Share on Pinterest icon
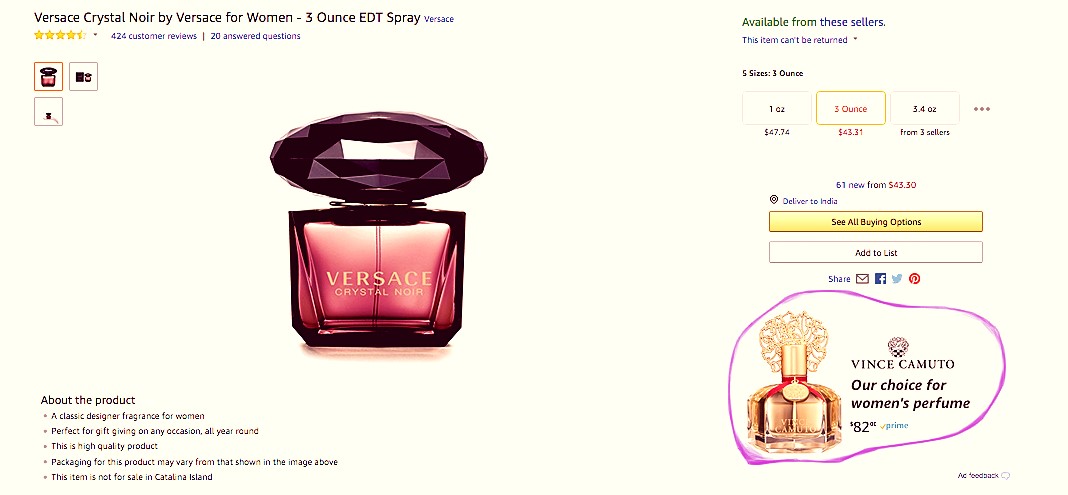 [x=914, y=278]
